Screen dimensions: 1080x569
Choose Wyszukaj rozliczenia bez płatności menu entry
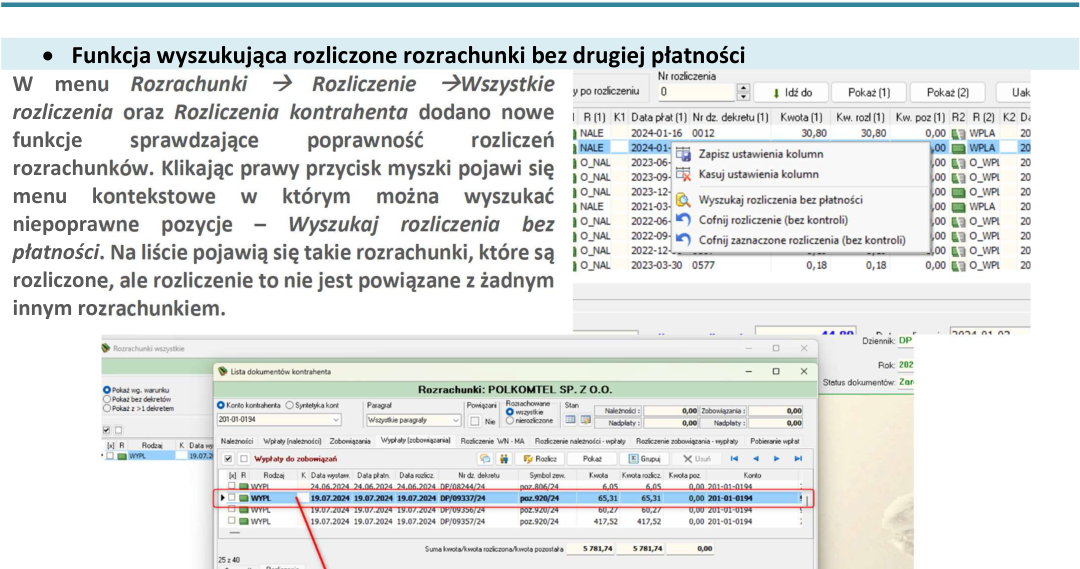[780, 200]
